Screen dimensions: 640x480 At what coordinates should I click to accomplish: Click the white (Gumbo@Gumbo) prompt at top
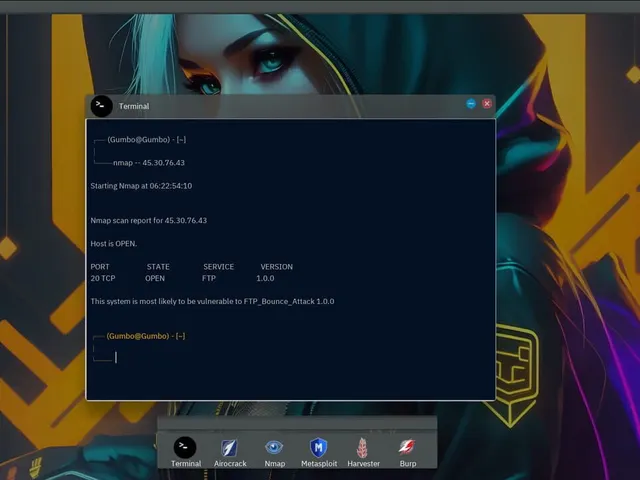147,140
